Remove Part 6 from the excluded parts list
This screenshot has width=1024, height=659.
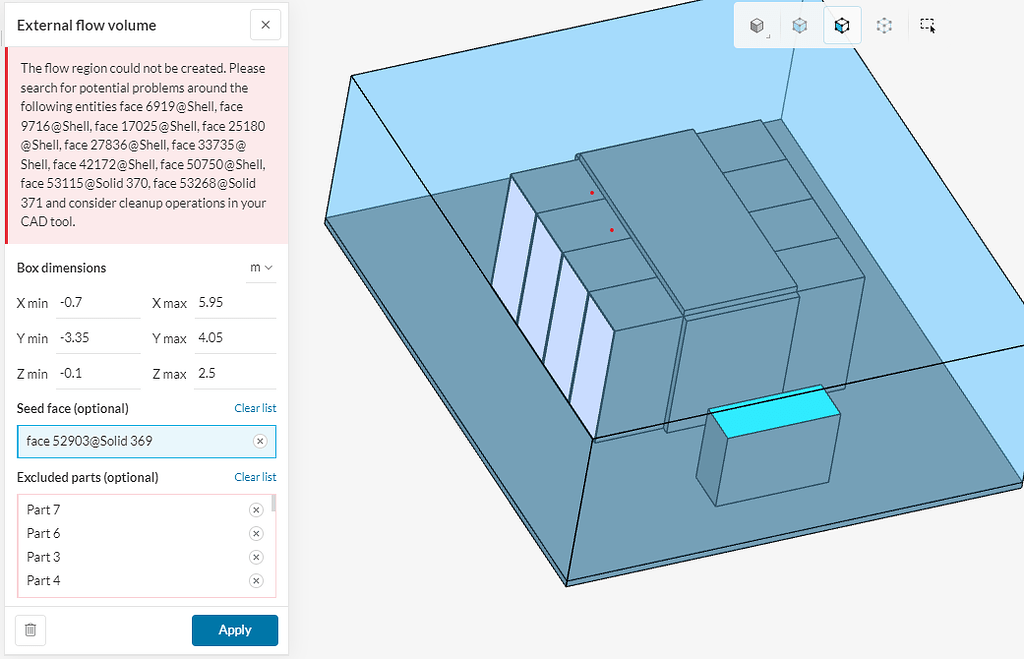256,533
